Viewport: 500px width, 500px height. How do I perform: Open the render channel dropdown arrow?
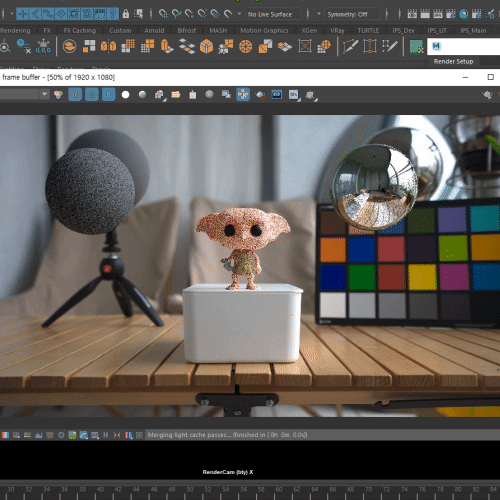[44, 94]
